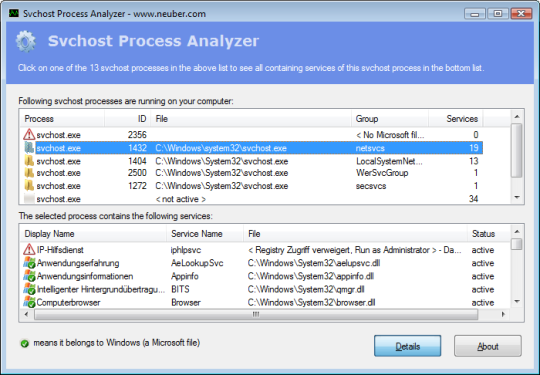Screen dimensions: 540x375
Task: Maximize the Svchost Process Analyzer window
Action: 498,14
